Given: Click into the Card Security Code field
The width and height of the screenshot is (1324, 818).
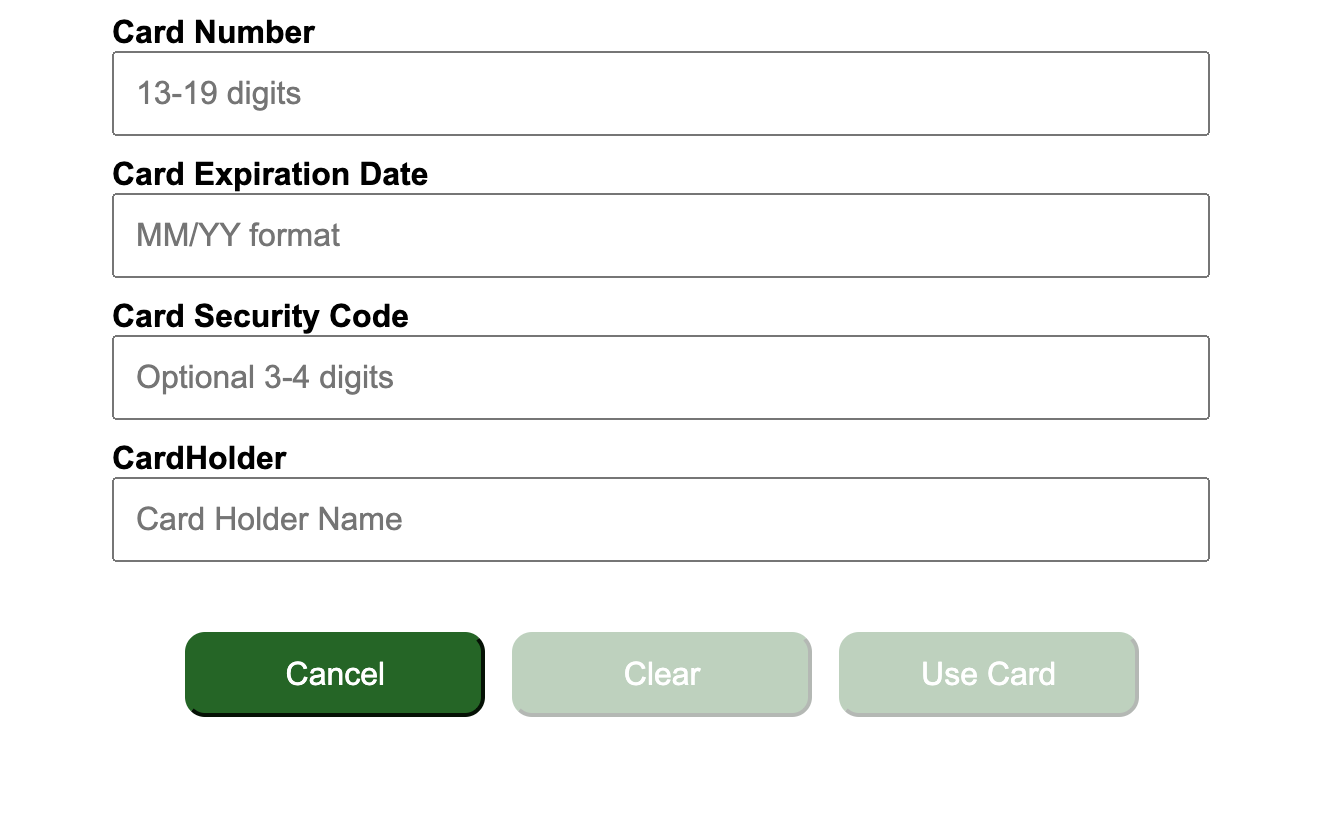Looking at the screenshot, I should tap(660, 378).
